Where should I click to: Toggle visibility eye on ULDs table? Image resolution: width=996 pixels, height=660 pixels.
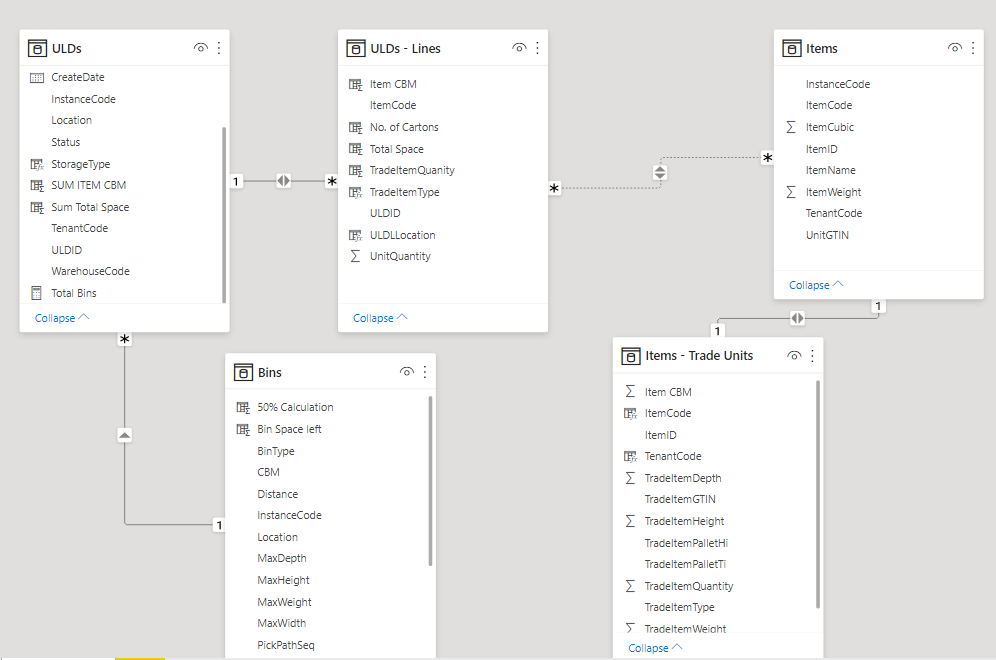tap(201, 48)
